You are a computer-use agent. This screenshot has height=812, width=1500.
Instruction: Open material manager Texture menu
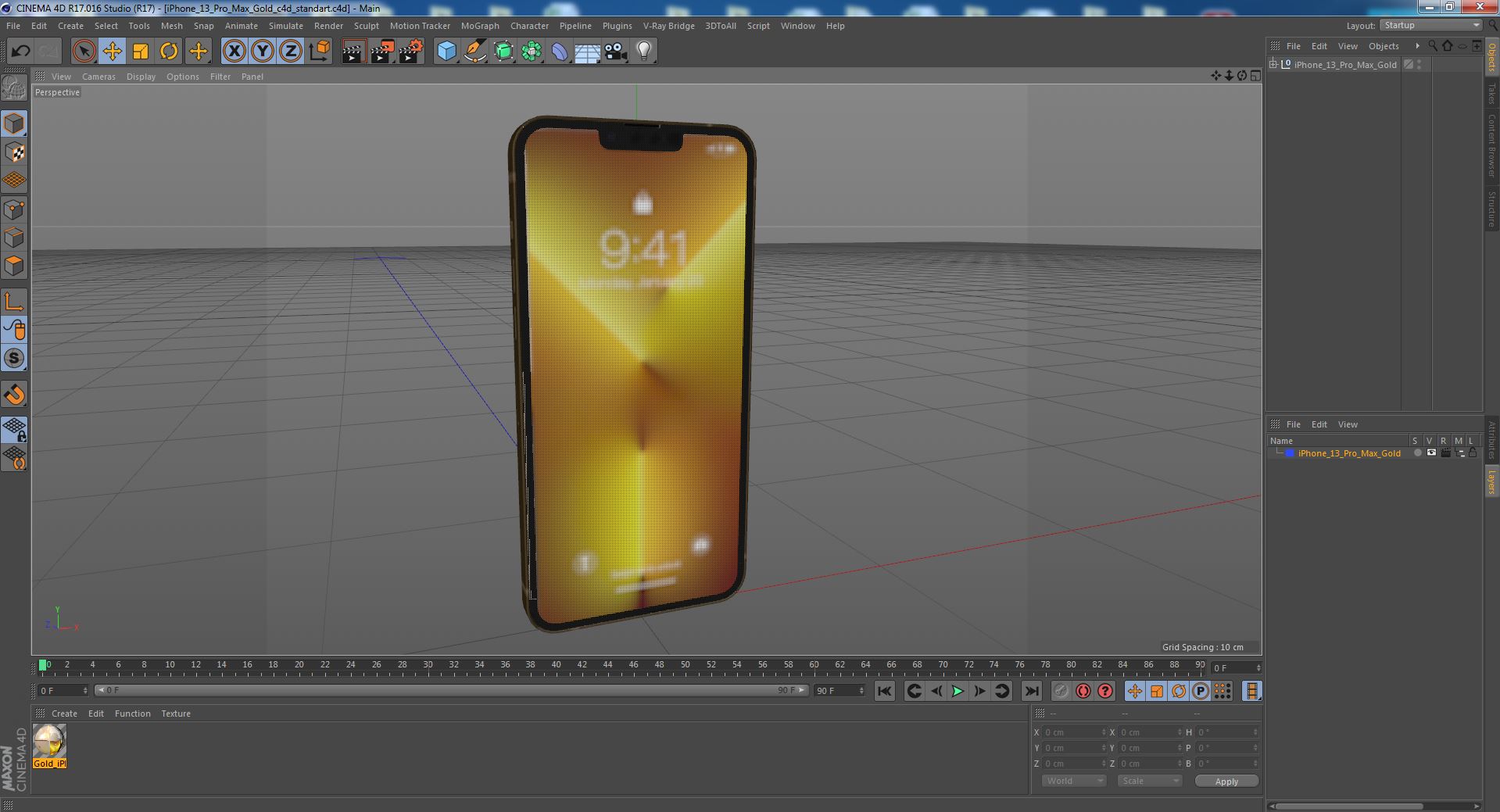click(x=176, y=714)
